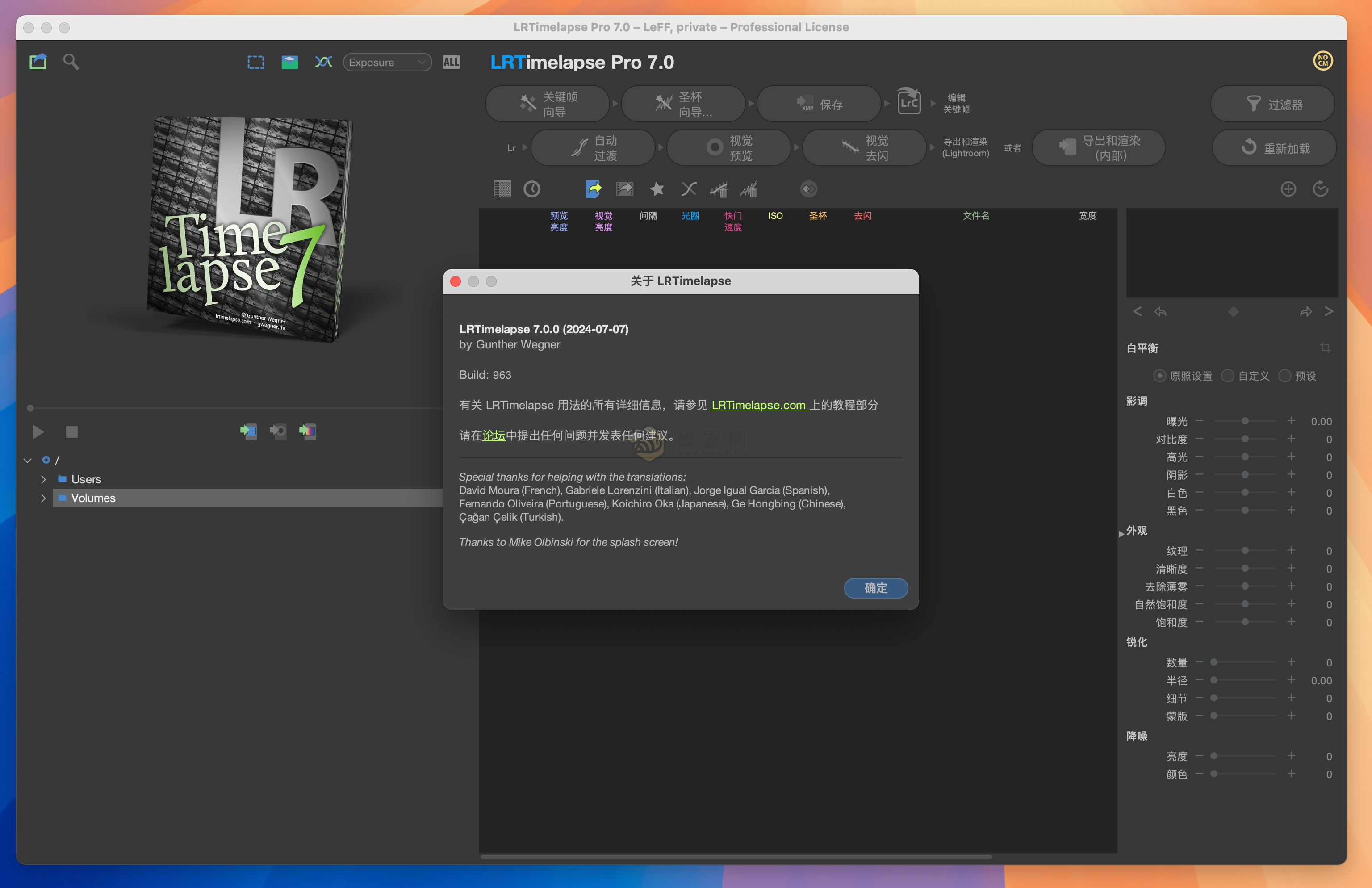The width and height of the screenshot is (1372, 888).
Task: Click the 文件名 column header
Action: tap(976, 216)
